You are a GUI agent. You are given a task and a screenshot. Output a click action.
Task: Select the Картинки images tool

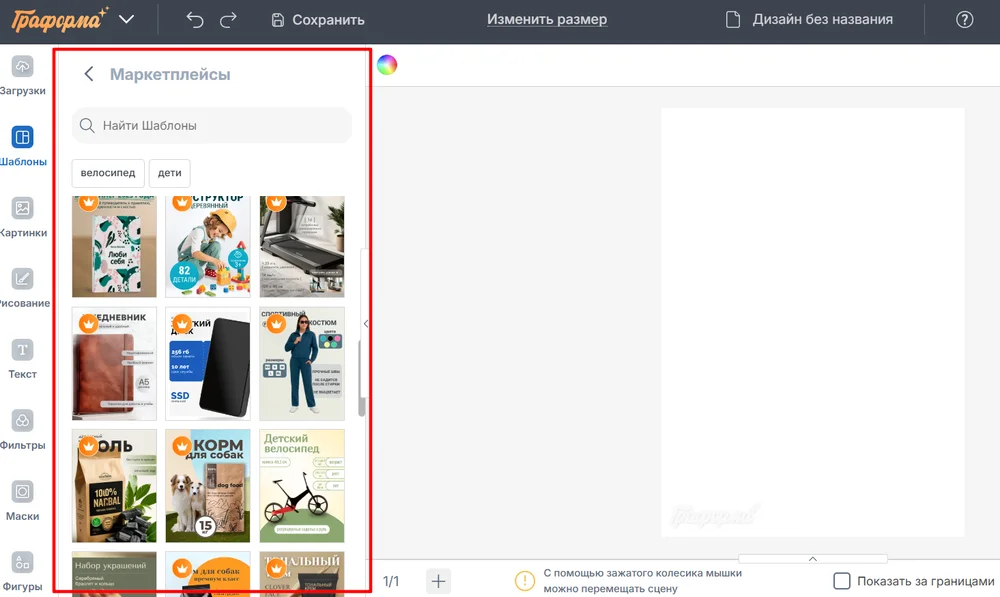(x=22, y=217)
